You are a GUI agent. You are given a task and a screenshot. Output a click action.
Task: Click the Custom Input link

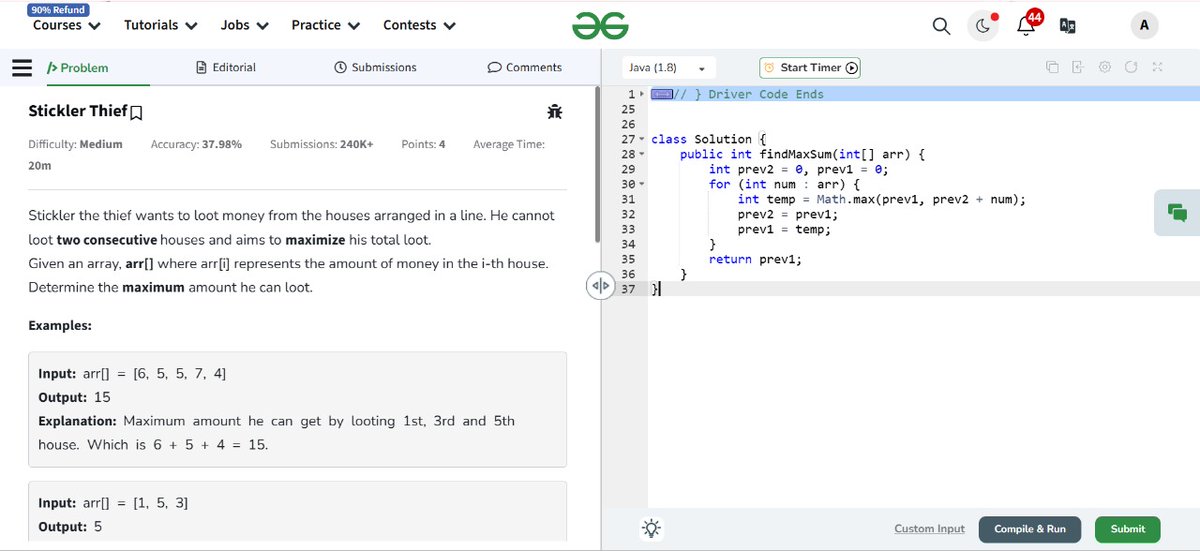point(929,529)
